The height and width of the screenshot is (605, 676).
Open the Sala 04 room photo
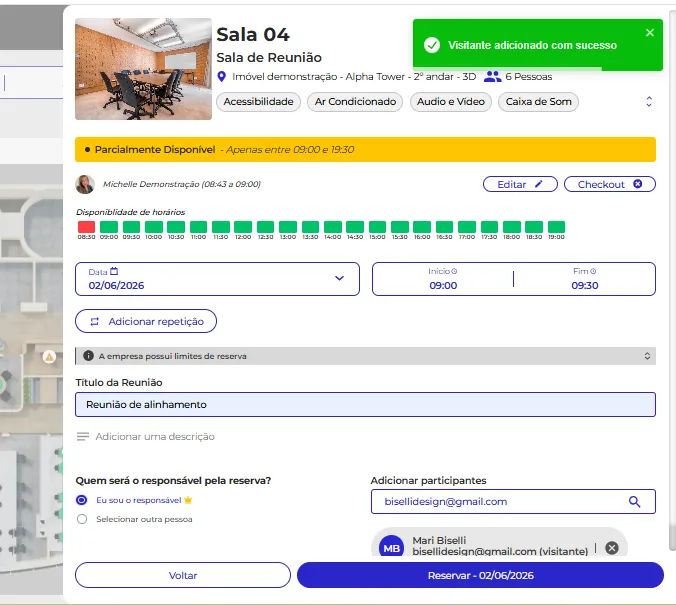[144, 69]
